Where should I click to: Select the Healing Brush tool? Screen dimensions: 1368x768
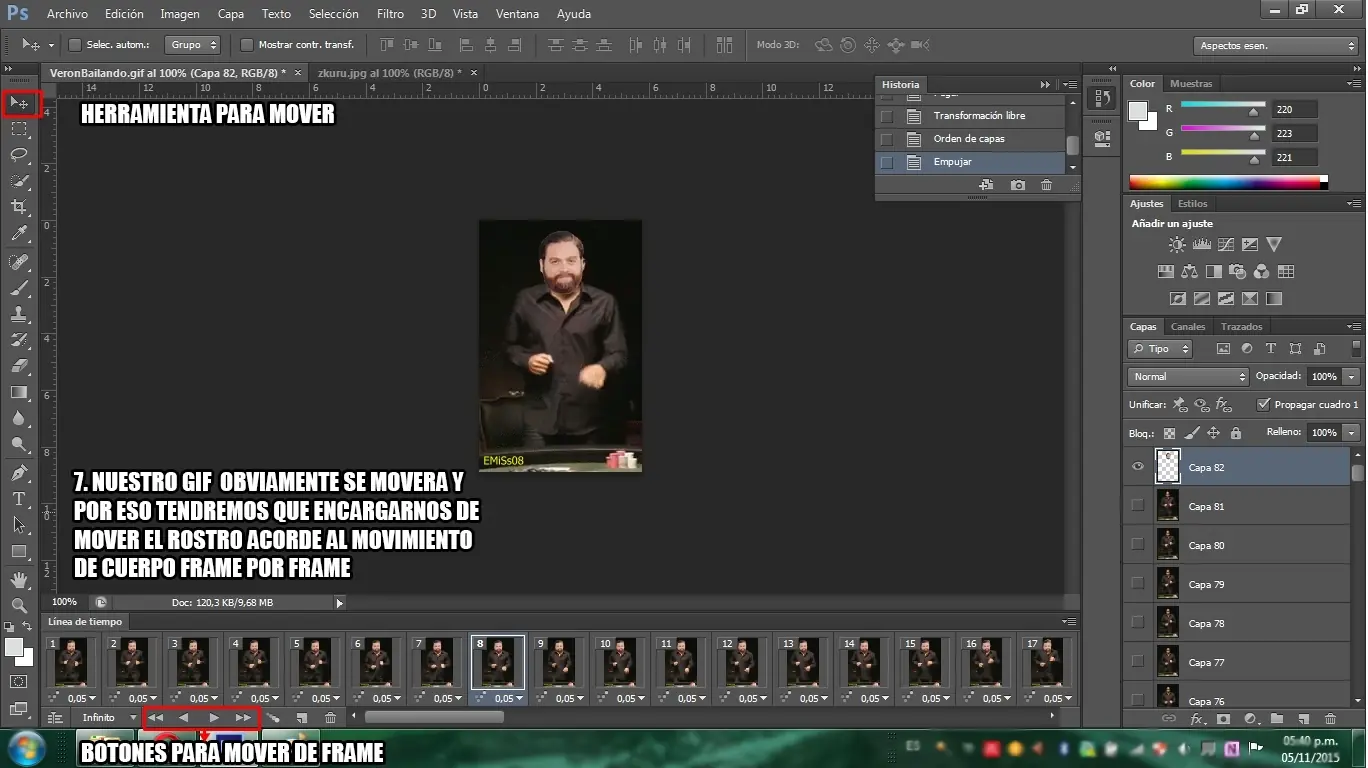coord(19,262)
